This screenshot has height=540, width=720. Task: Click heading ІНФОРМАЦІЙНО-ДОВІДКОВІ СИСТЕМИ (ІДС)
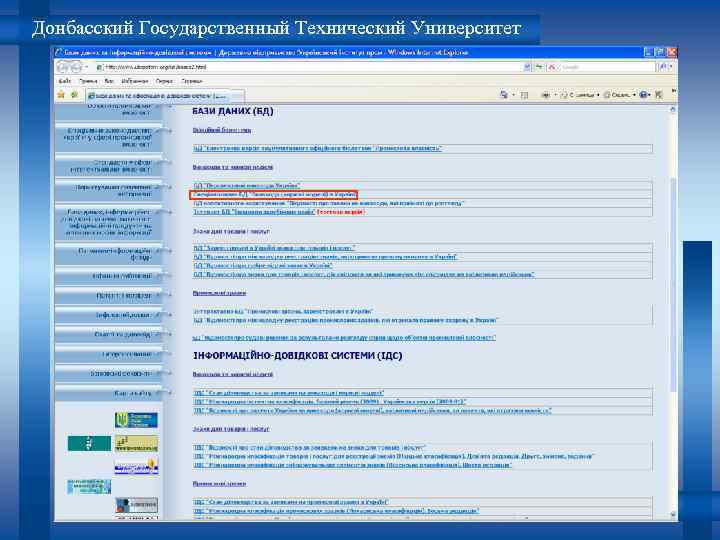[x=298, y=356]
